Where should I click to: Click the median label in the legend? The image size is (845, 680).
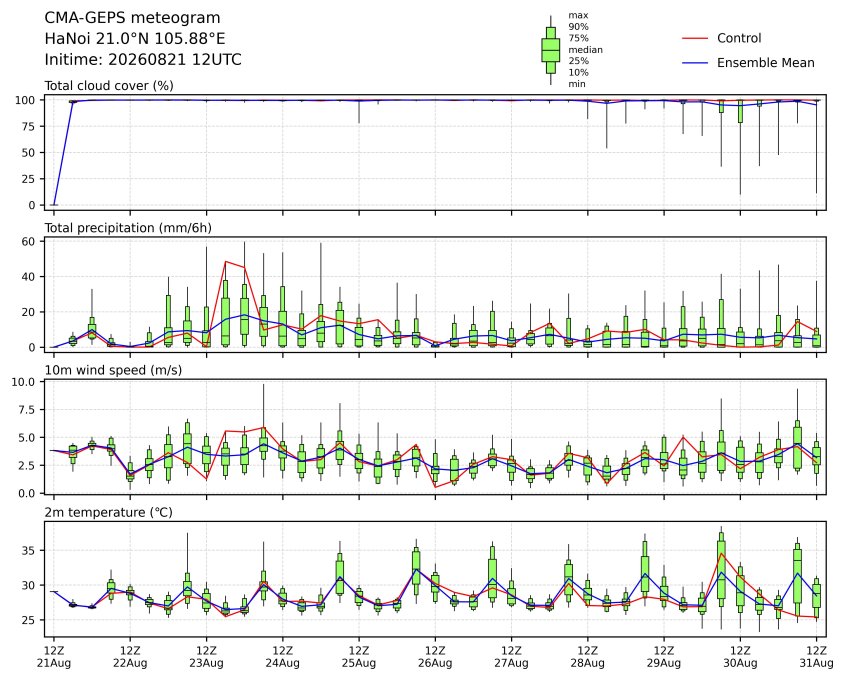tap(585, 50)
